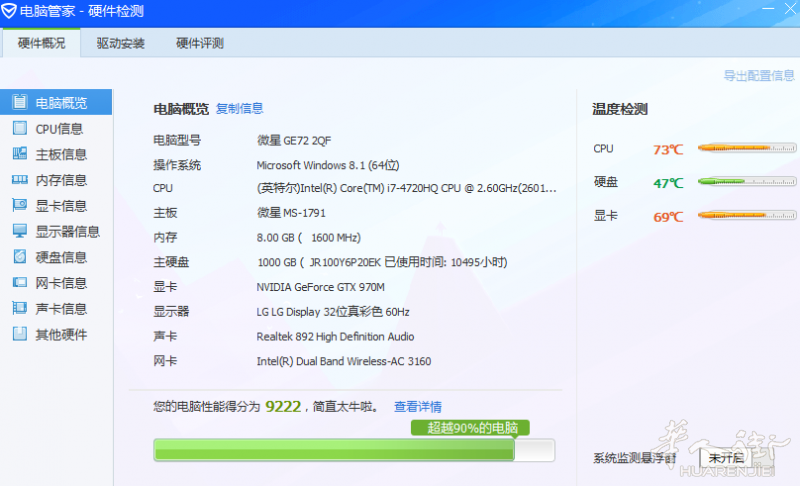Click the 主硬盘 field label
Viewport: 800px width, 486px height.
coord(171,262)
